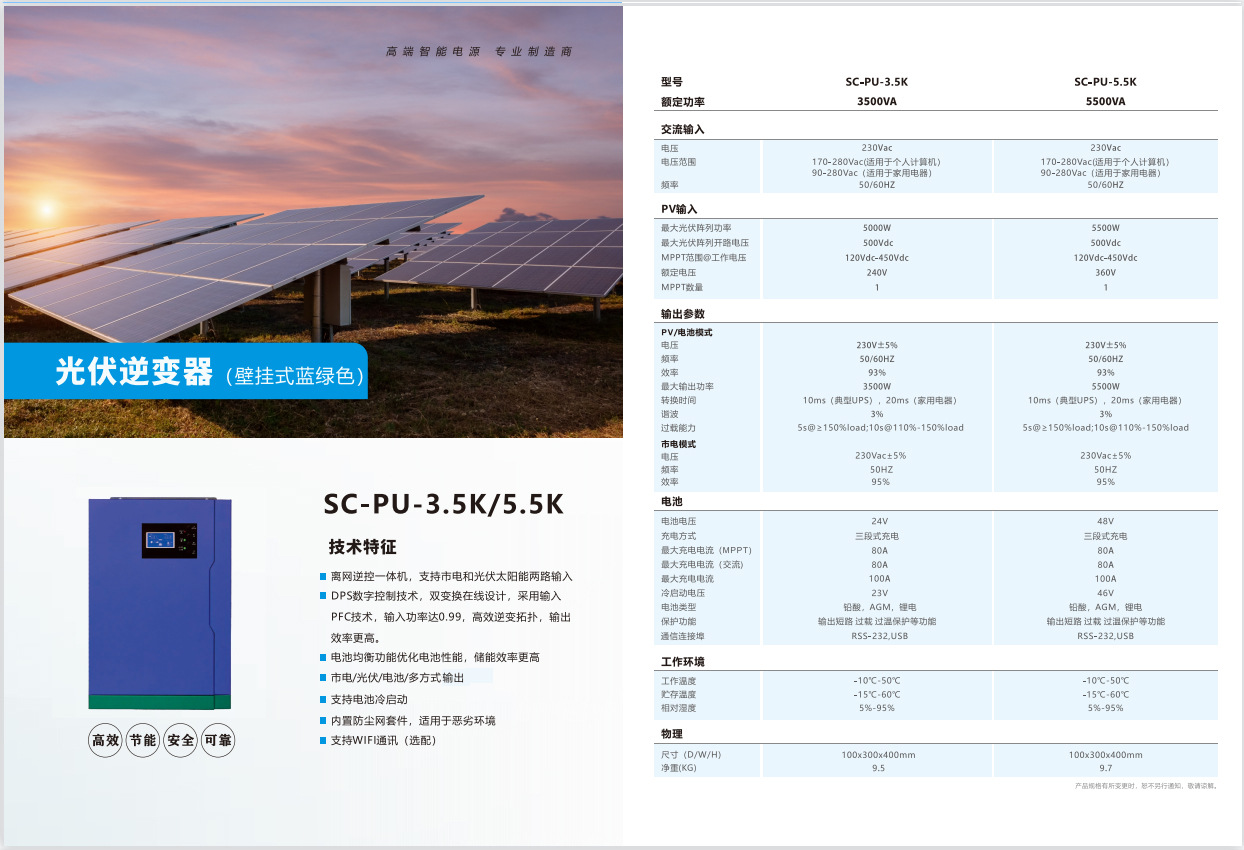Click the 高效 circular badge
Image resolution: width=1244 pixels, height=850 pixels.
[105, 741]
